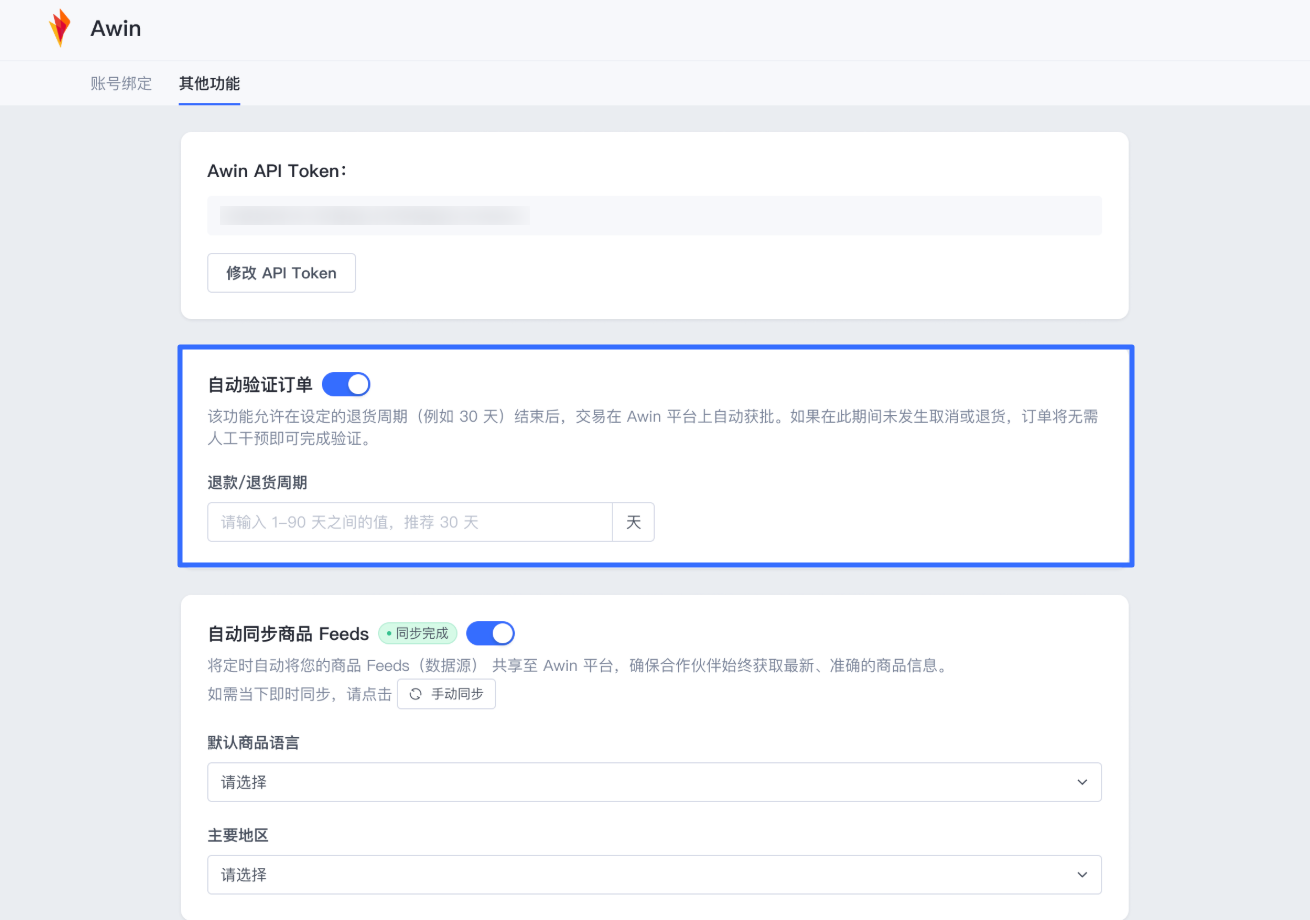Click the chevron arrow of 默认商品语言
Image resolution: width=1310 pixels, height=920 pixels.
[1082, 782]
